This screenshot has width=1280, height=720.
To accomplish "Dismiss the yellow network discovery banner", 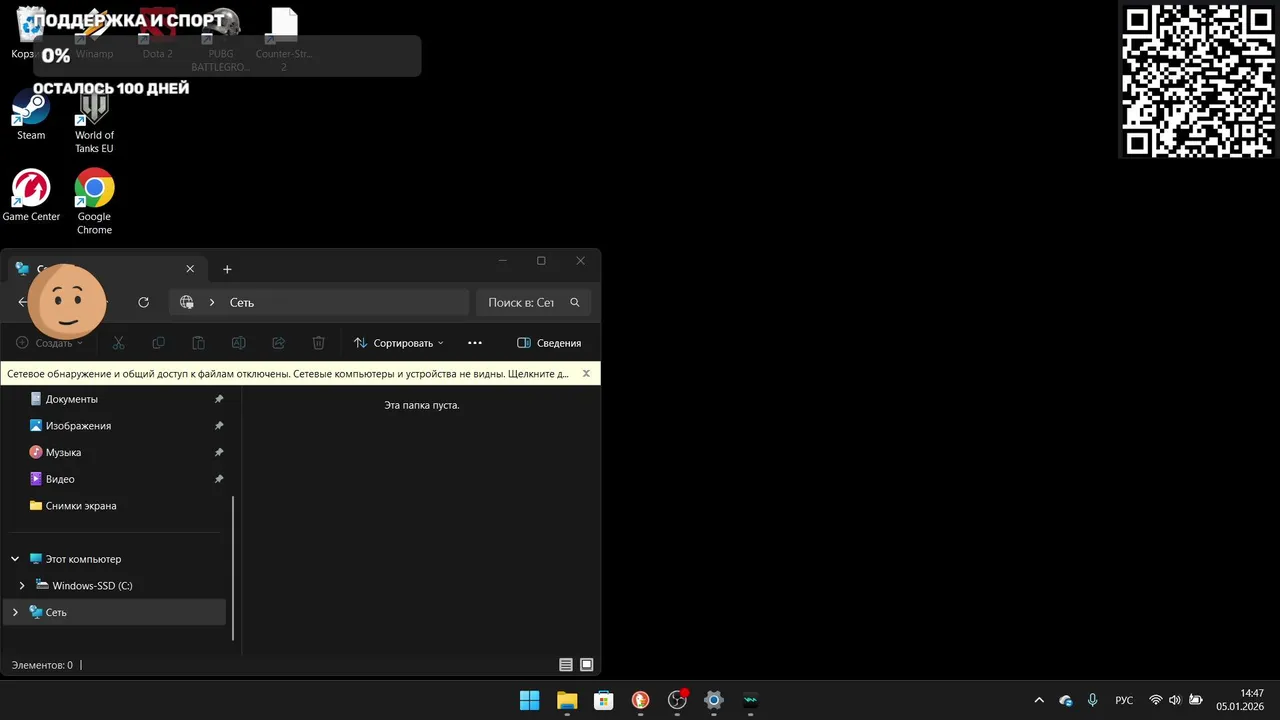I will tap(586, 374).
